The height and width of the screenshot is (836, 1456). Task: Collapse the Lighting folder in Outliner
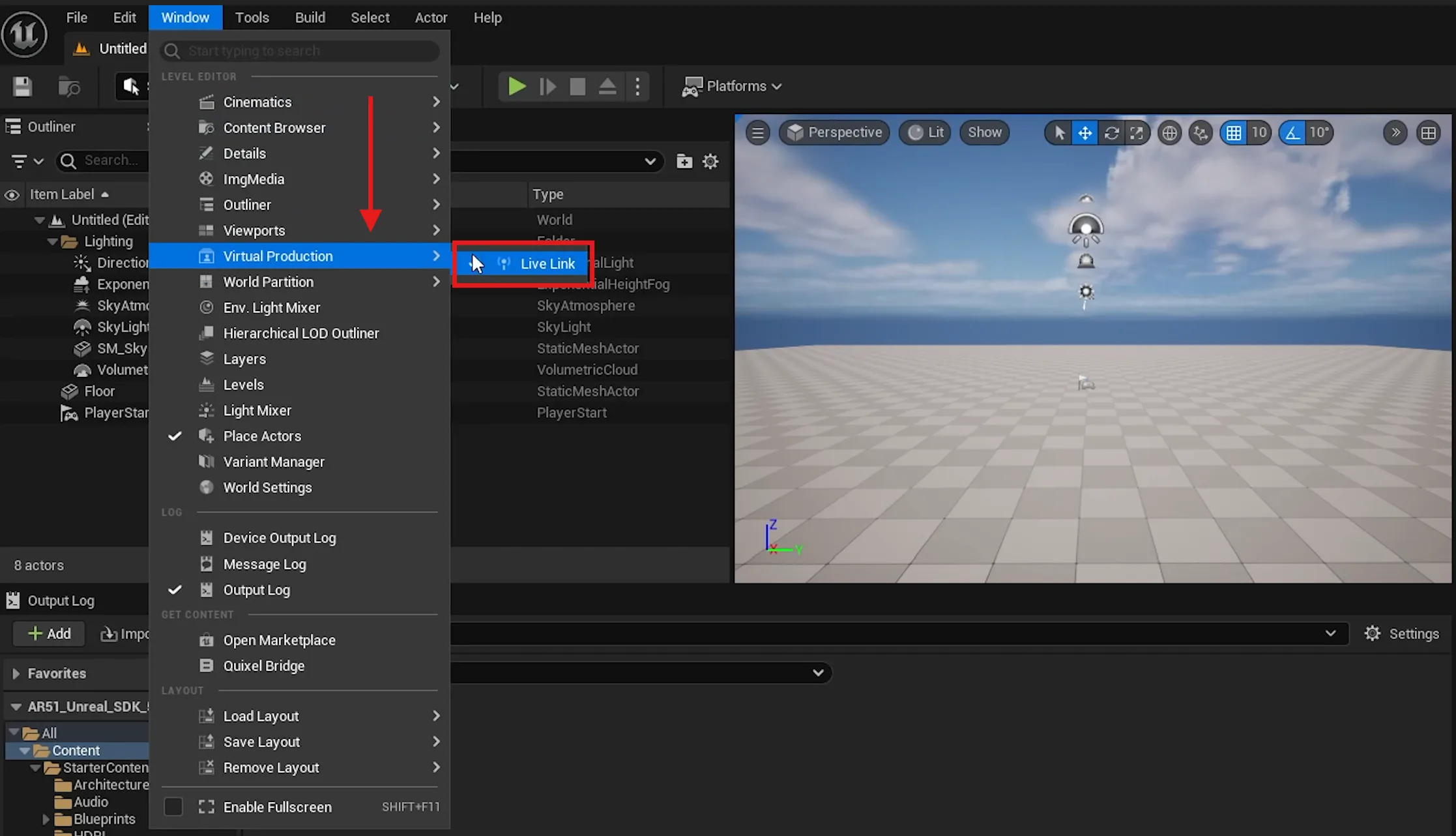coord(52,241)
